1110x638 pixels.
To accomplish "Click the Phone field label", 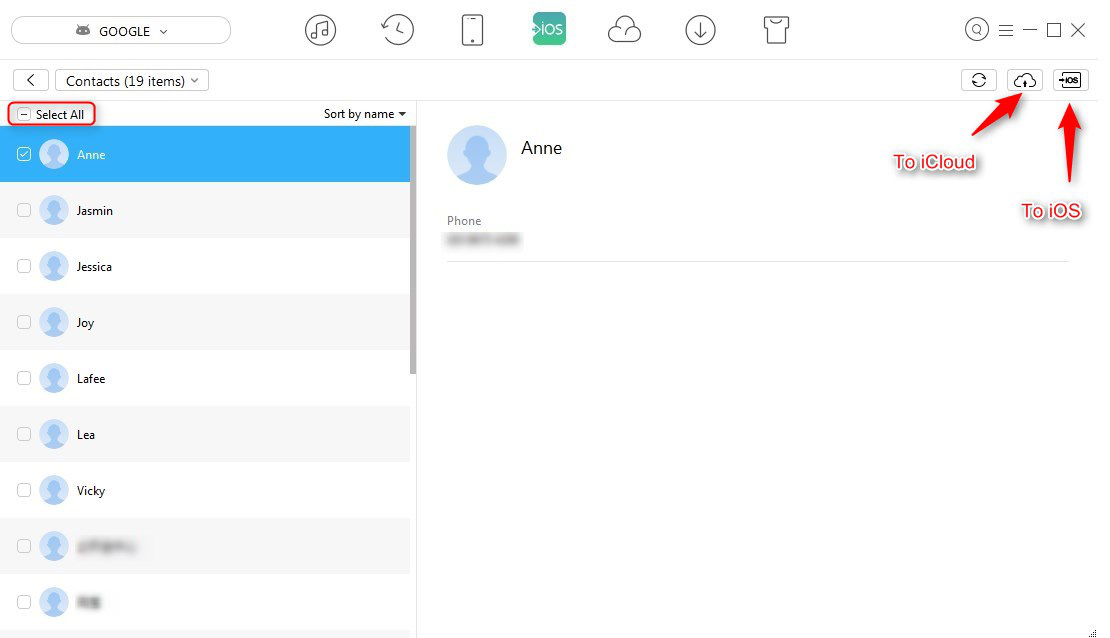I will click(x=464, y=221).
